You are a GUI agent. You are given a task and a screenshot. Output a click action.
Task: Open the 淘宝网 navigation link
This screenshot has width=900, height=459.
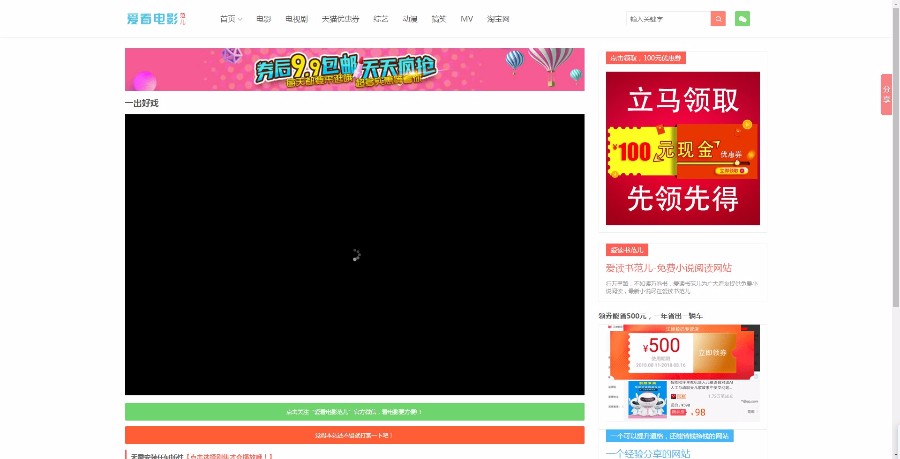(x=498, y=19)
